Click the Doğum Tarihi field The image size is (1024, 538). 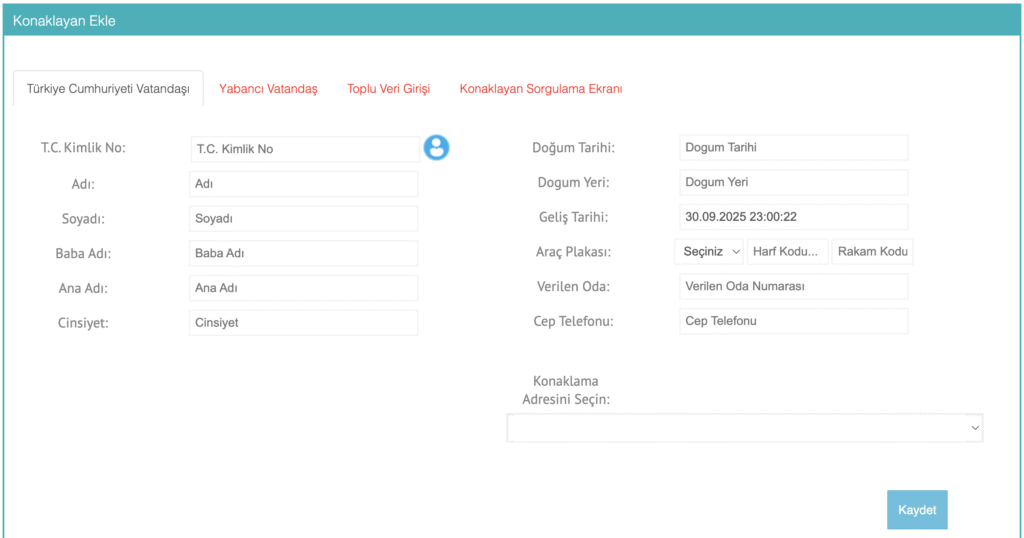(793, 148)
